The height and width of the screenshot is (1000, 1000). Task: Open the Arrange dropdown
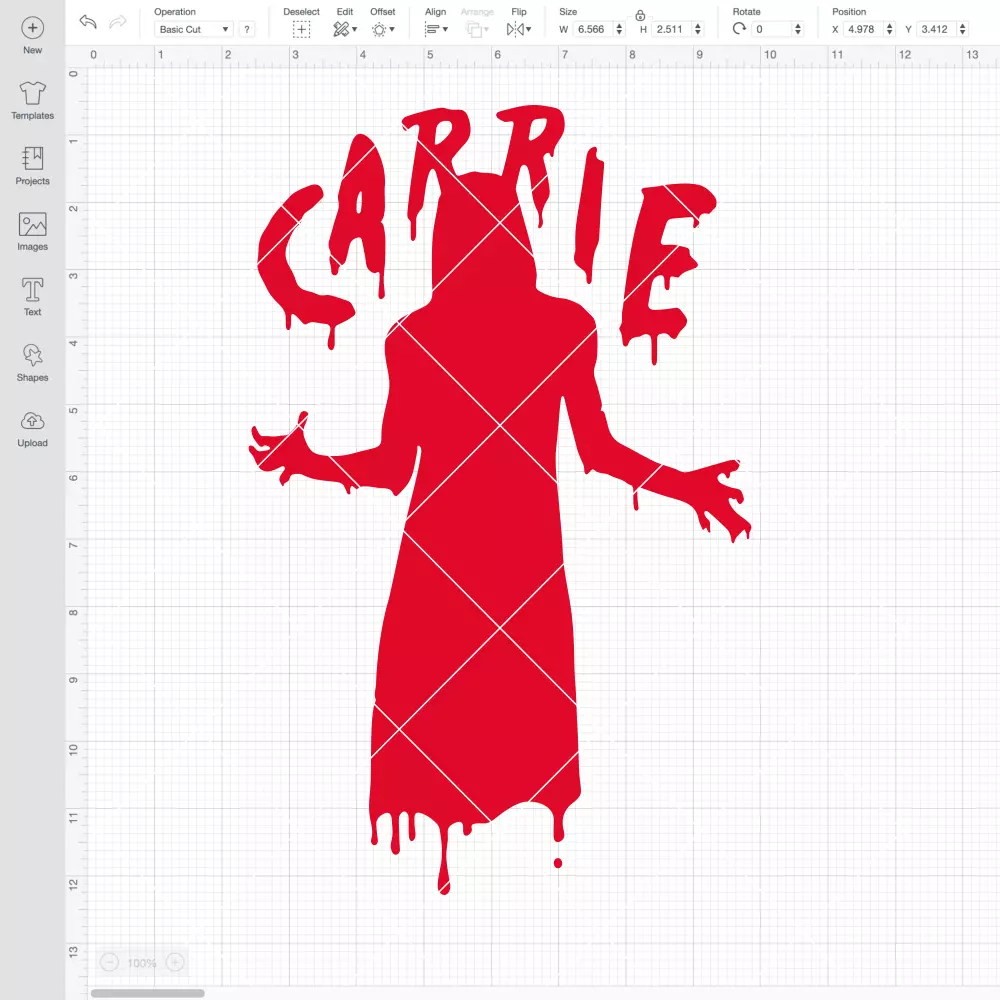coord(477,29)
